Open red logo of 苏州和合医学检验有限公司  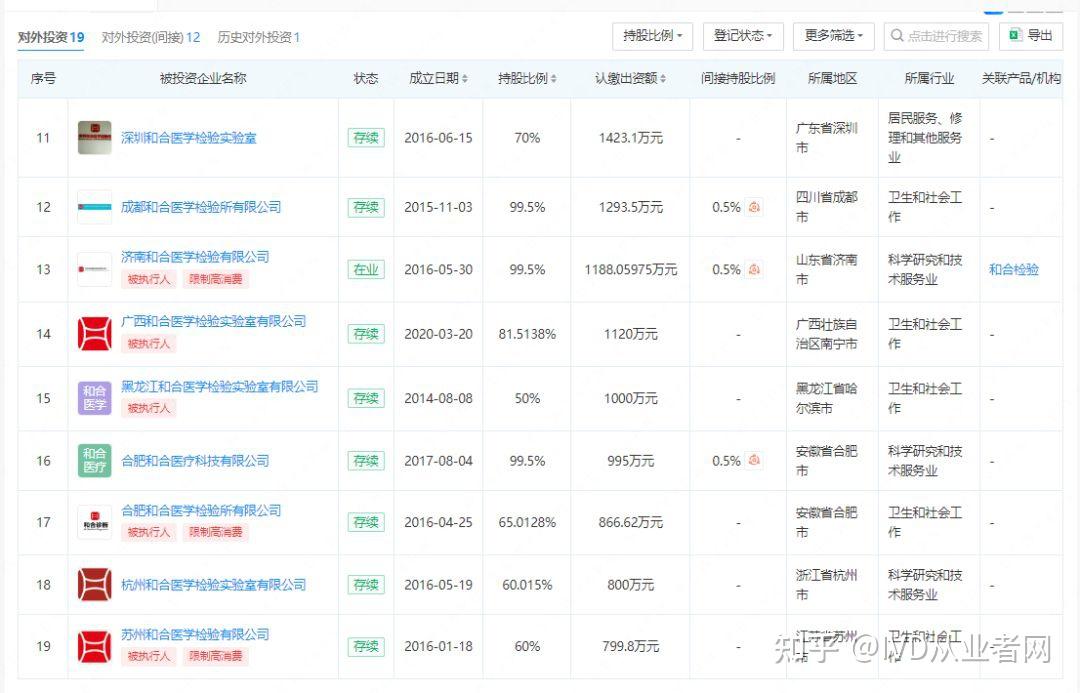tap(94, 646)
